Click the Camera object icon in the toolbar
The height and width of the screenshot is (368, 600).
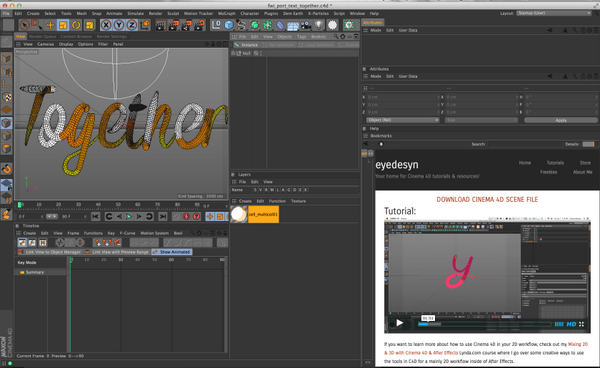tap(306, 25)
